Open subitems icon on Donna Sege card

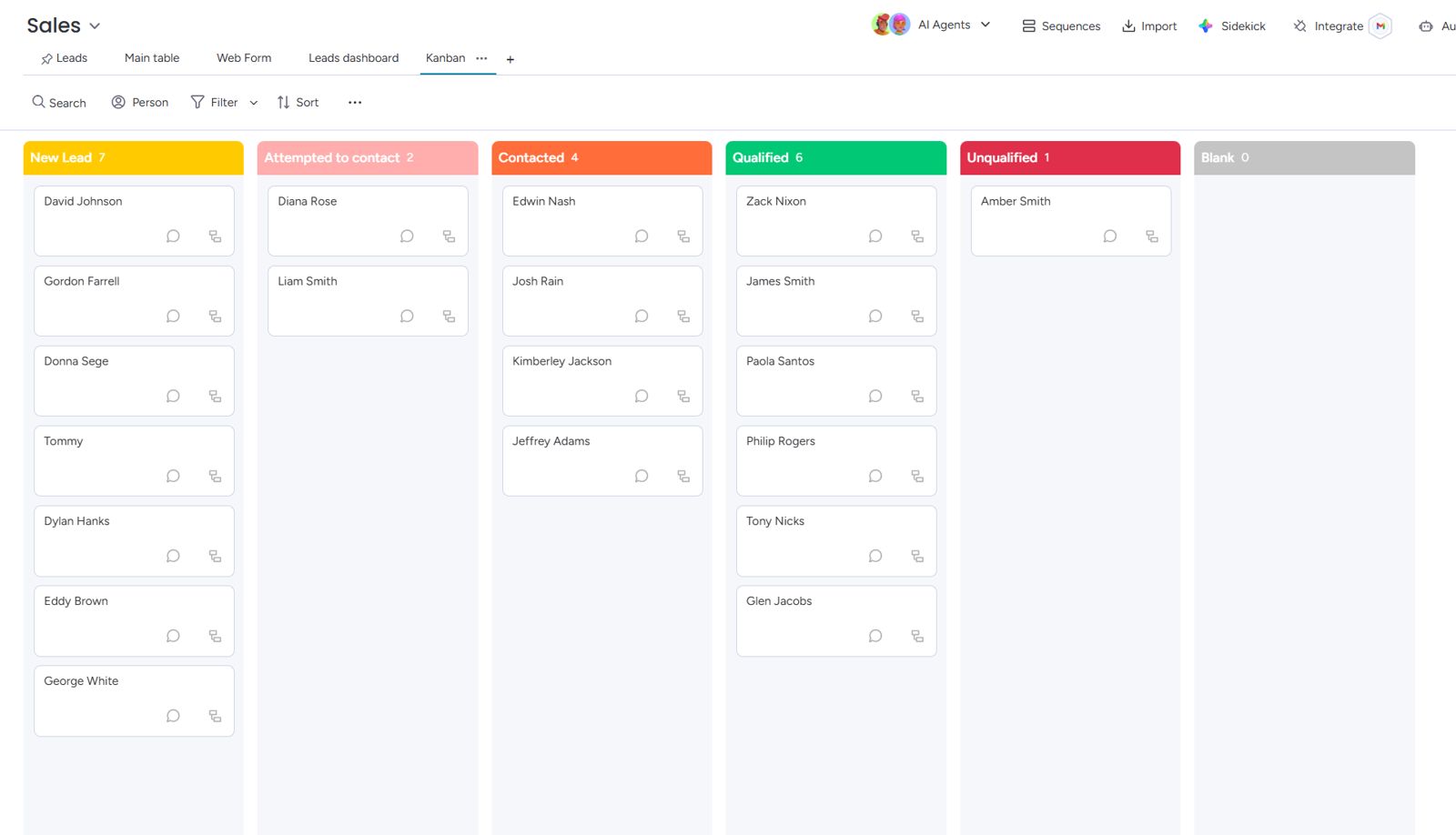(x=215, y=397)
